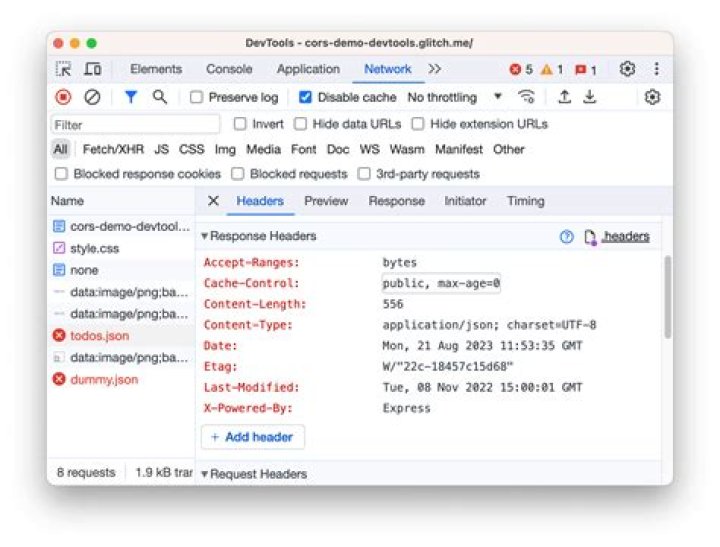
Task: Open response headers help icon
Action: 567,237
